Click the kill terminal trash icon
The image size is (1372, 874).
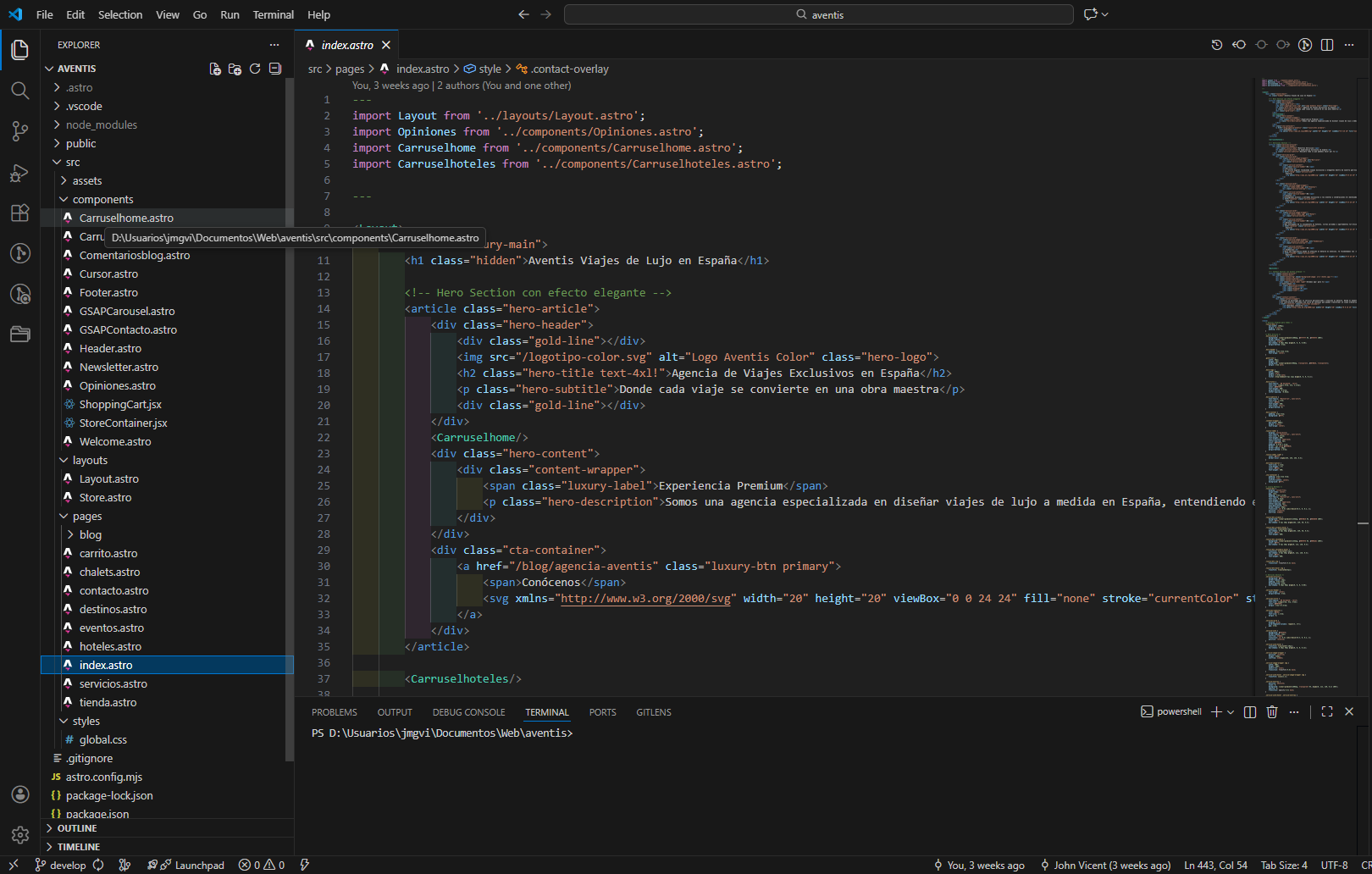(x=1271, y=711)
